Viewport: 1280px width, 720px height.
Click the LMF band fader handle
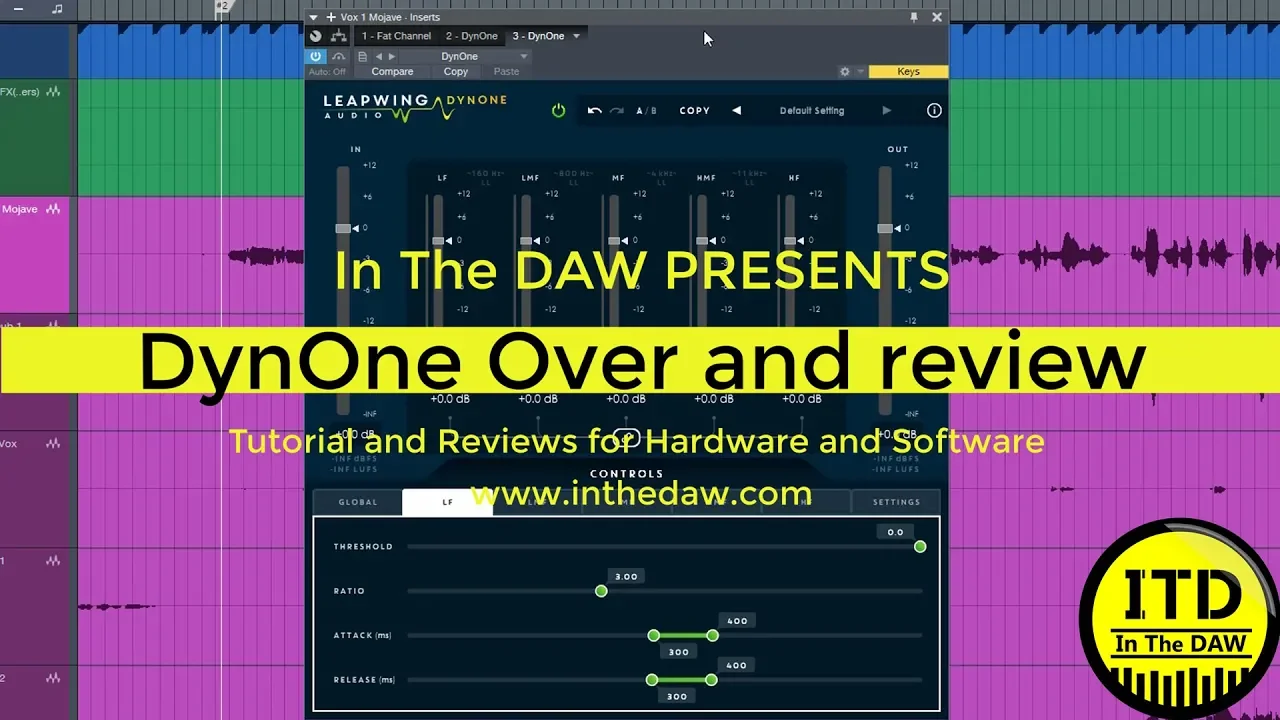[526, 241]
